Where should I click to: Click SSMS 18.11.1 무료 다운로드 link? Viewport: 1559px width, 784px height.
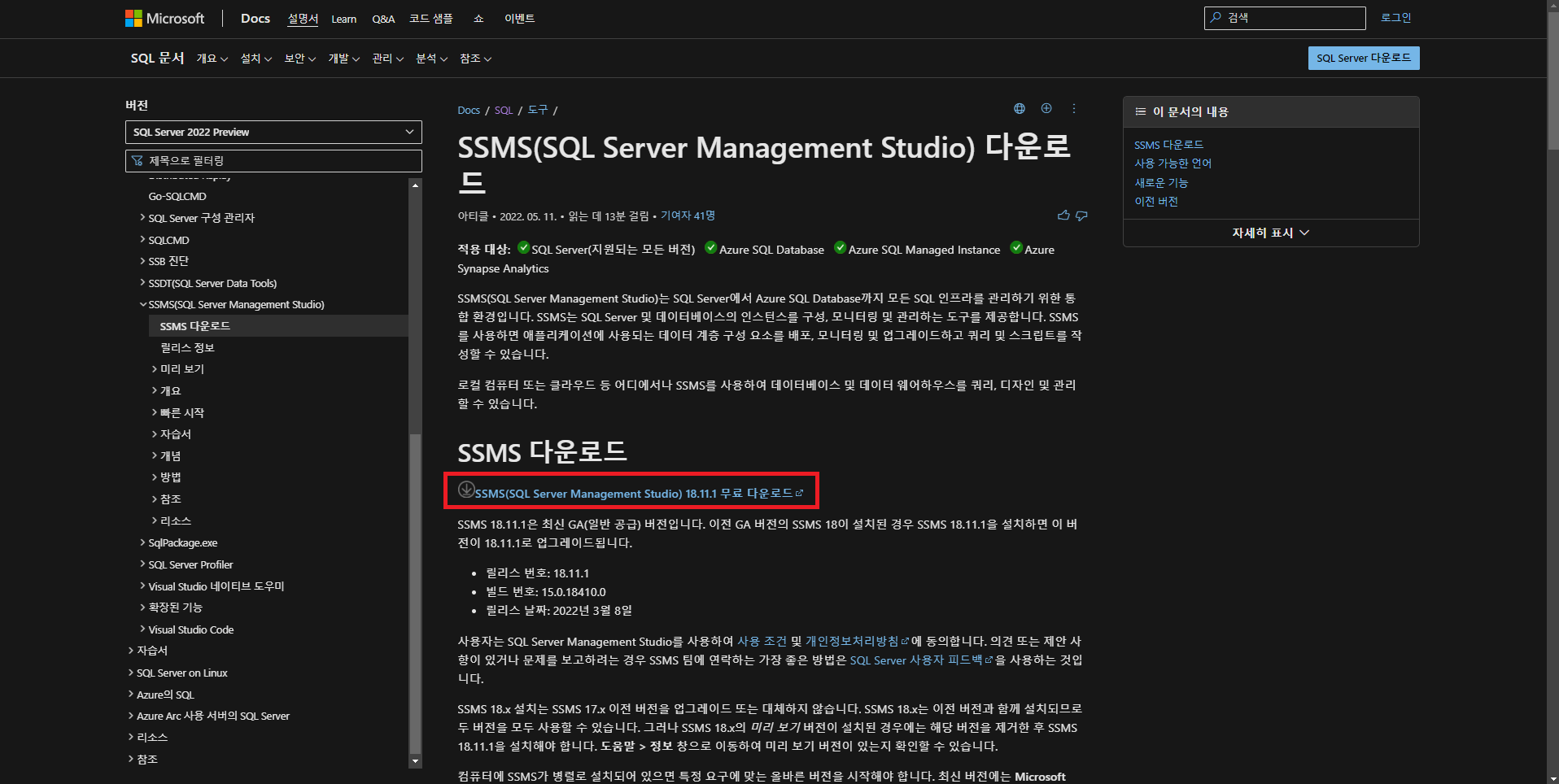639,494
